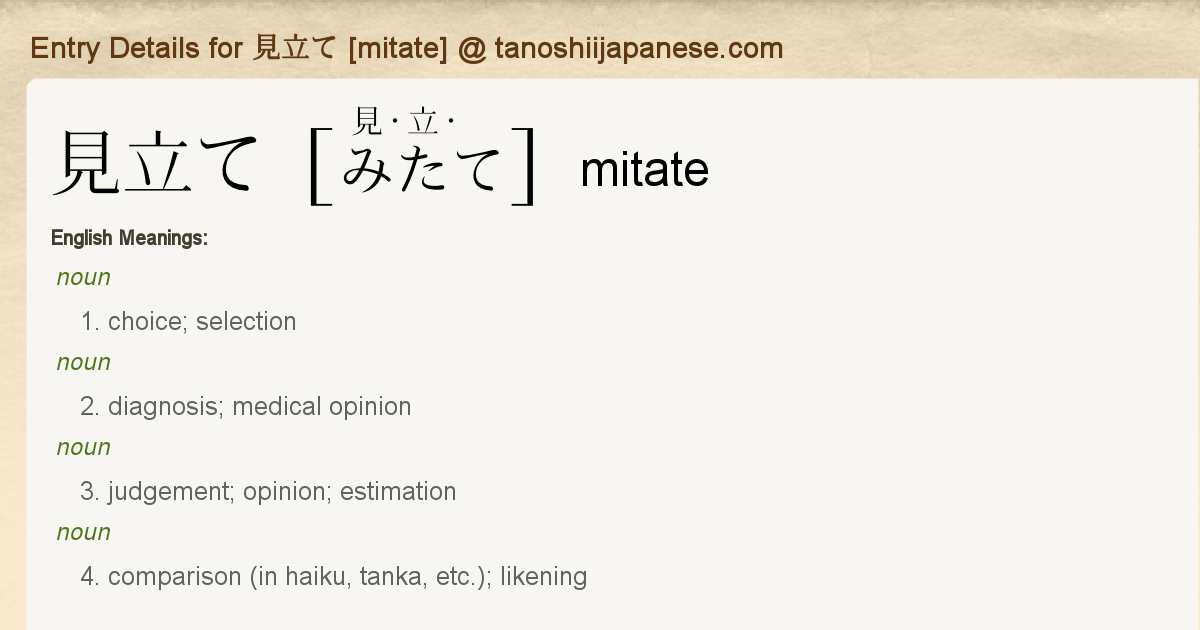Click the small furigana kanji 見
Screen dimensions: 1200x630
[368, 122]
